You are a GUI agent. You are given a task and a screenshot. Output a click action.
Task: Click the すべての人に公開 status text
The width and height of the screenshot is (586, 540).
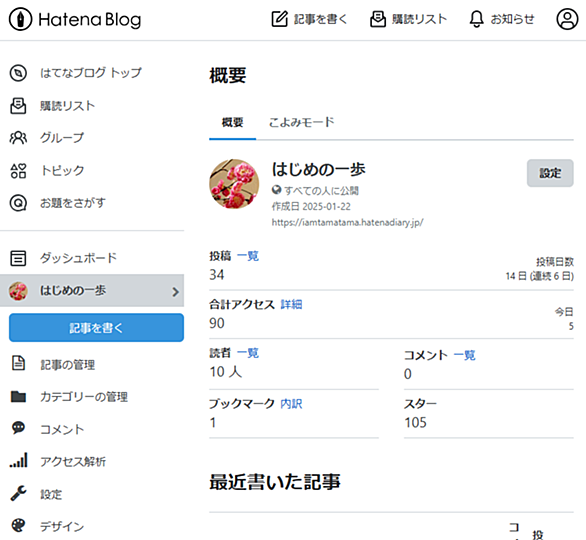pos(321,191)
